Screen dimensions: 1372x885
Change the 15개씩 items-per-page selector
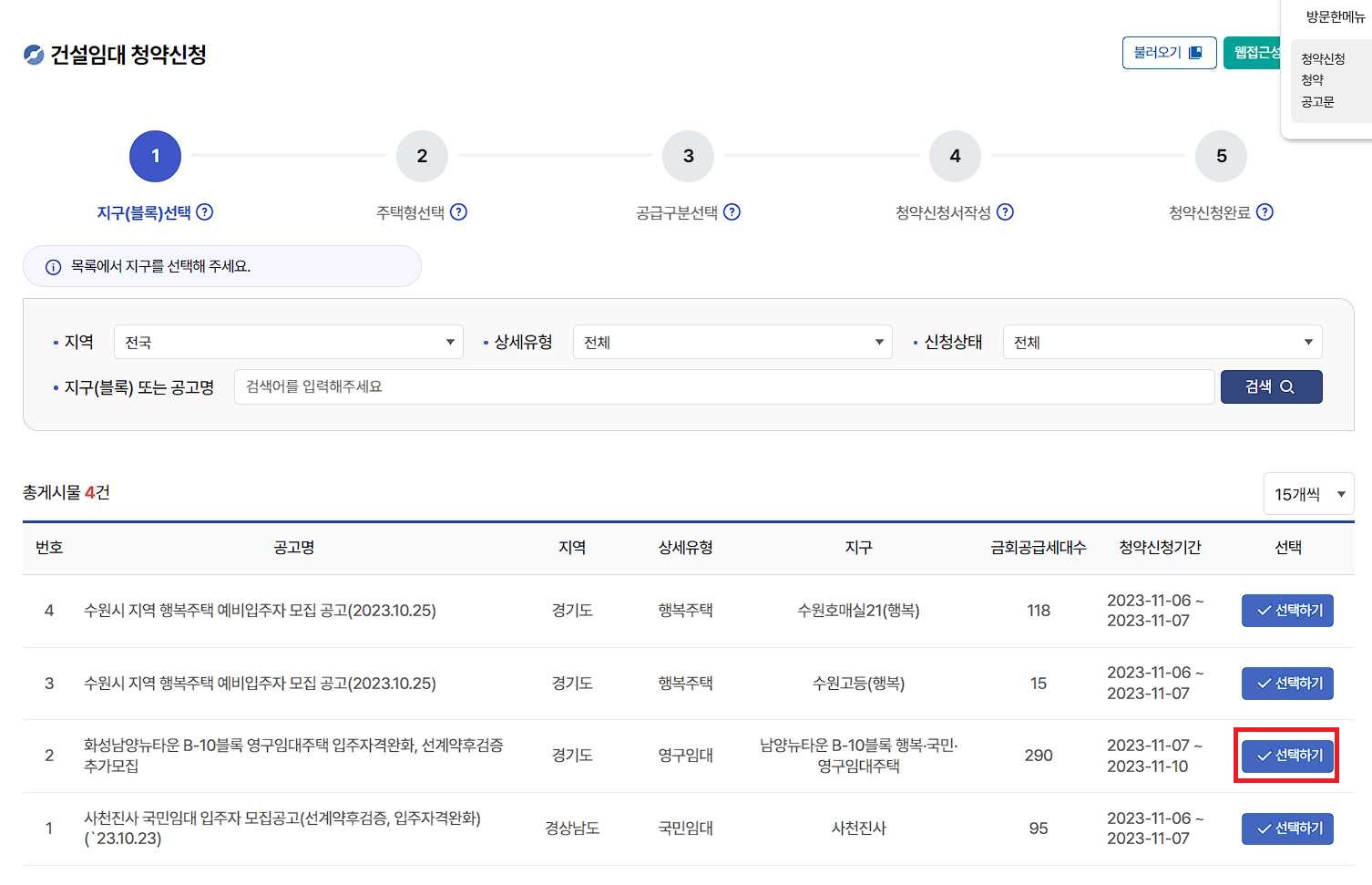point(1308,494)
